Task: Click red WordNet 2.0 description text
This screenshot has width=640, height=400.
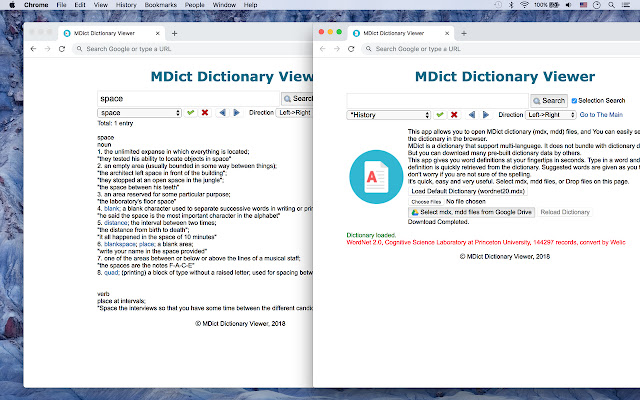Action: click(486, 242)
